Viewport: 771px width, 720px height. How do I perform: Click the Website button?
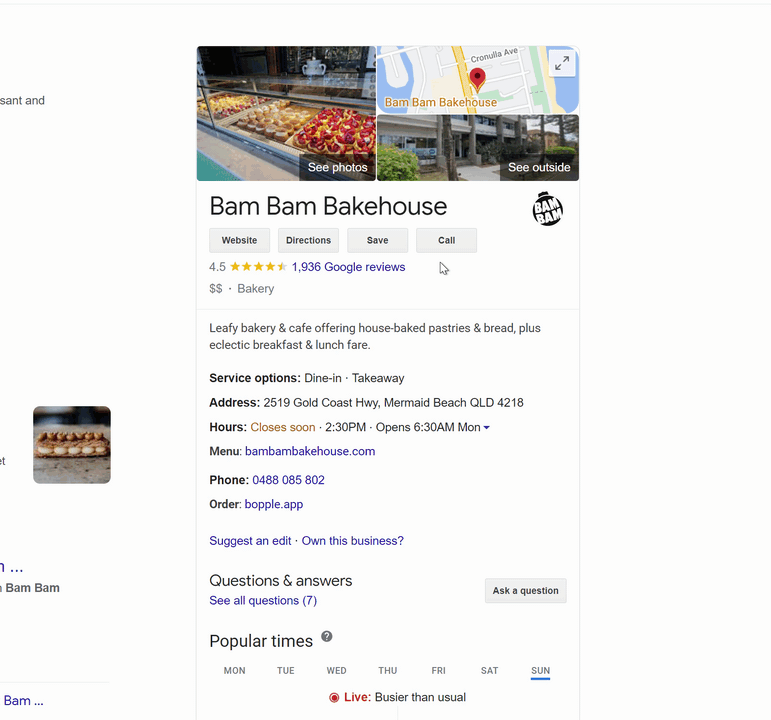pyautogui.click(x=239, y=240)
